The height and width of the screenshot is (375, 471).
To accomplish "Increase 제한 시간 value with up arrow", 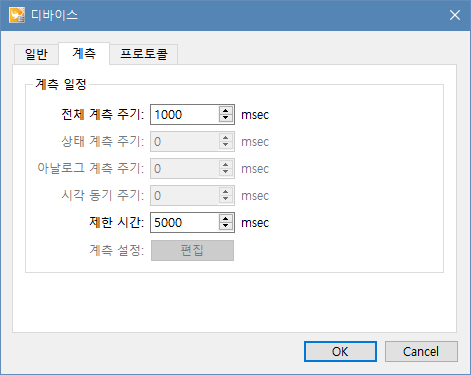I will [x=226, y=219].
